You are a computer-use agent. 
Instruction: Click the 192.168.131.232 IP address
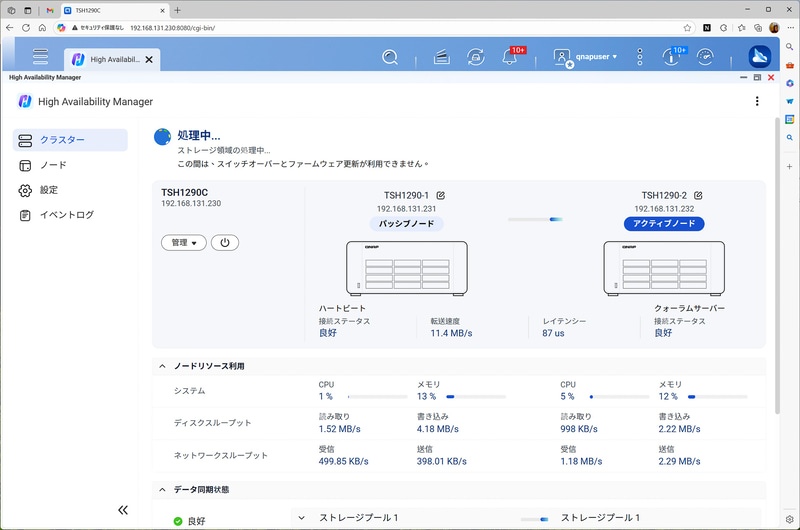pos(664,209)
